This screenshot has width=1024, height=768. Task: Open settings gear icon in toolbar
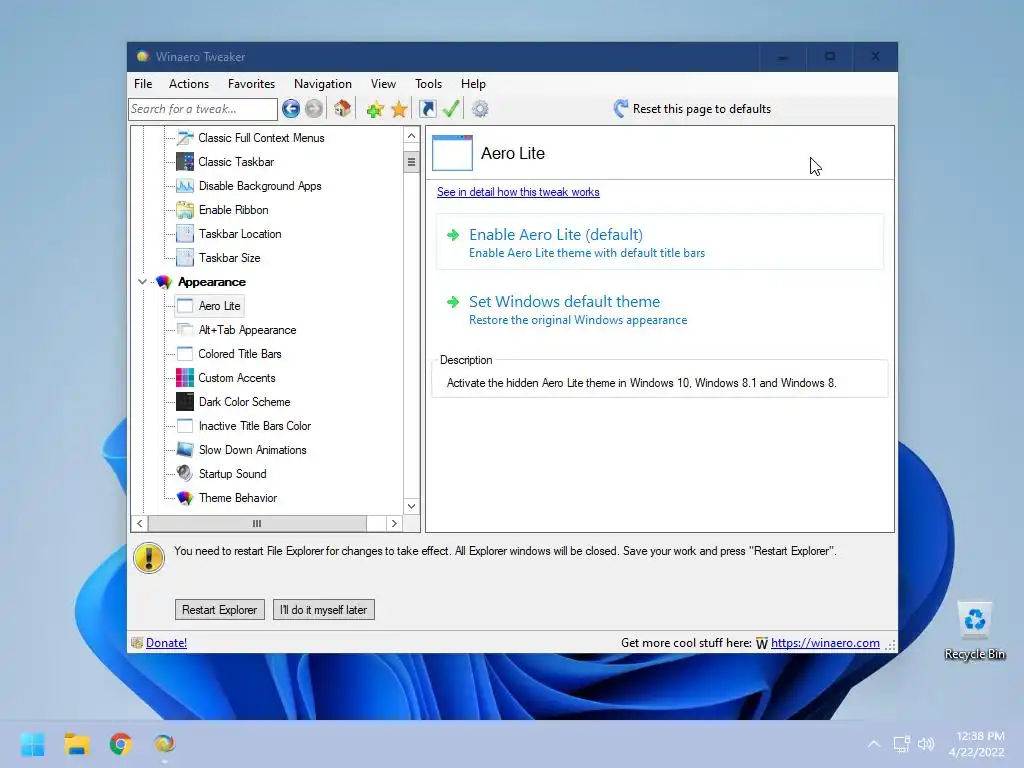(x=480, y=109)
